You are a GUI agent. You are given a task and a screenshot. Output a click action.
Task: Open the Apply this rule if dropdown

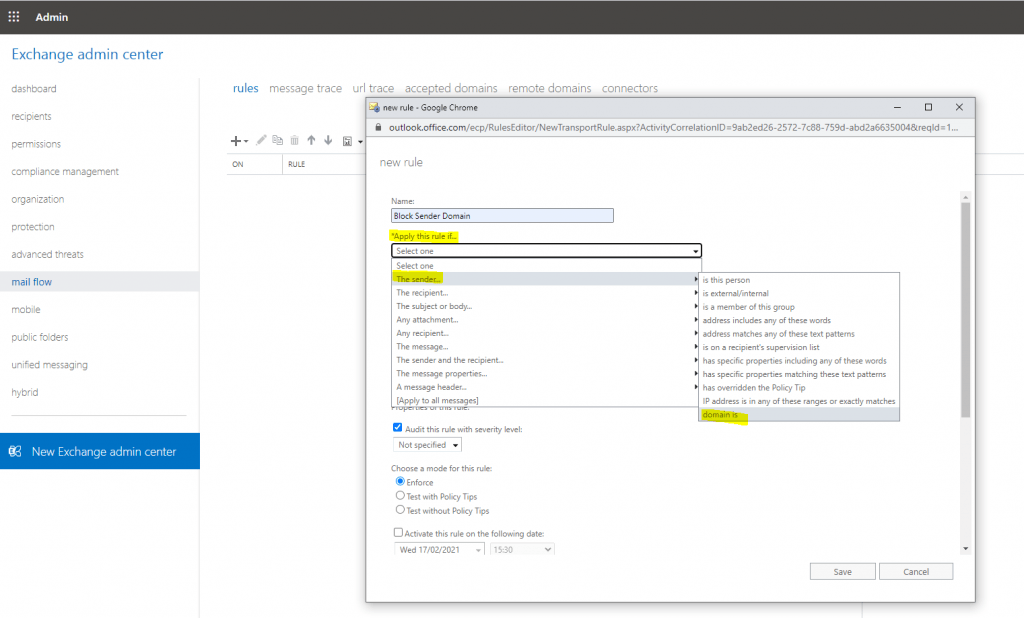(546, 251)
